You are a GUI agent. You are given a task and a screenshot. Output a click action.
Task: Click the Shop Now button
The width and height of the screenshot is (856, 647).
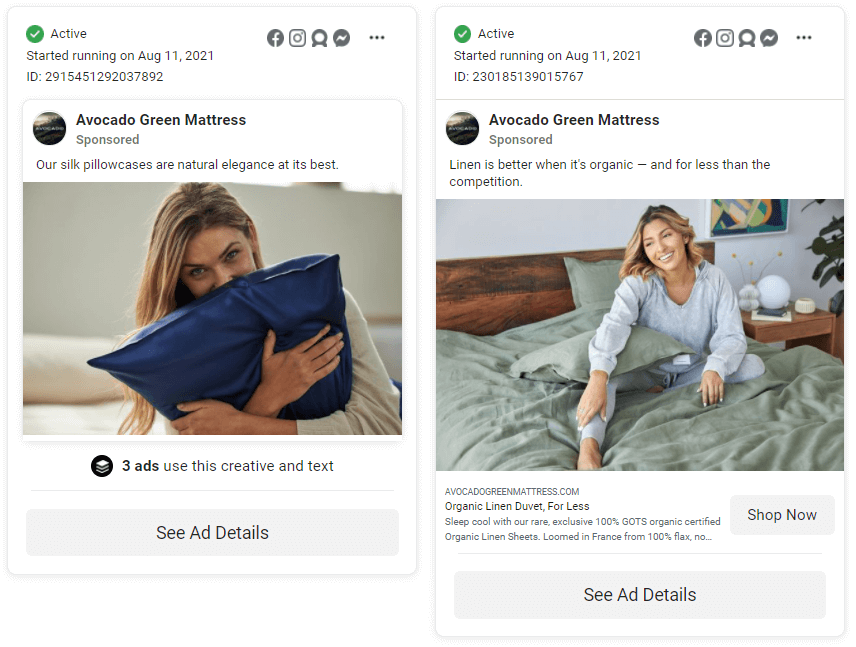coord(782,515)
